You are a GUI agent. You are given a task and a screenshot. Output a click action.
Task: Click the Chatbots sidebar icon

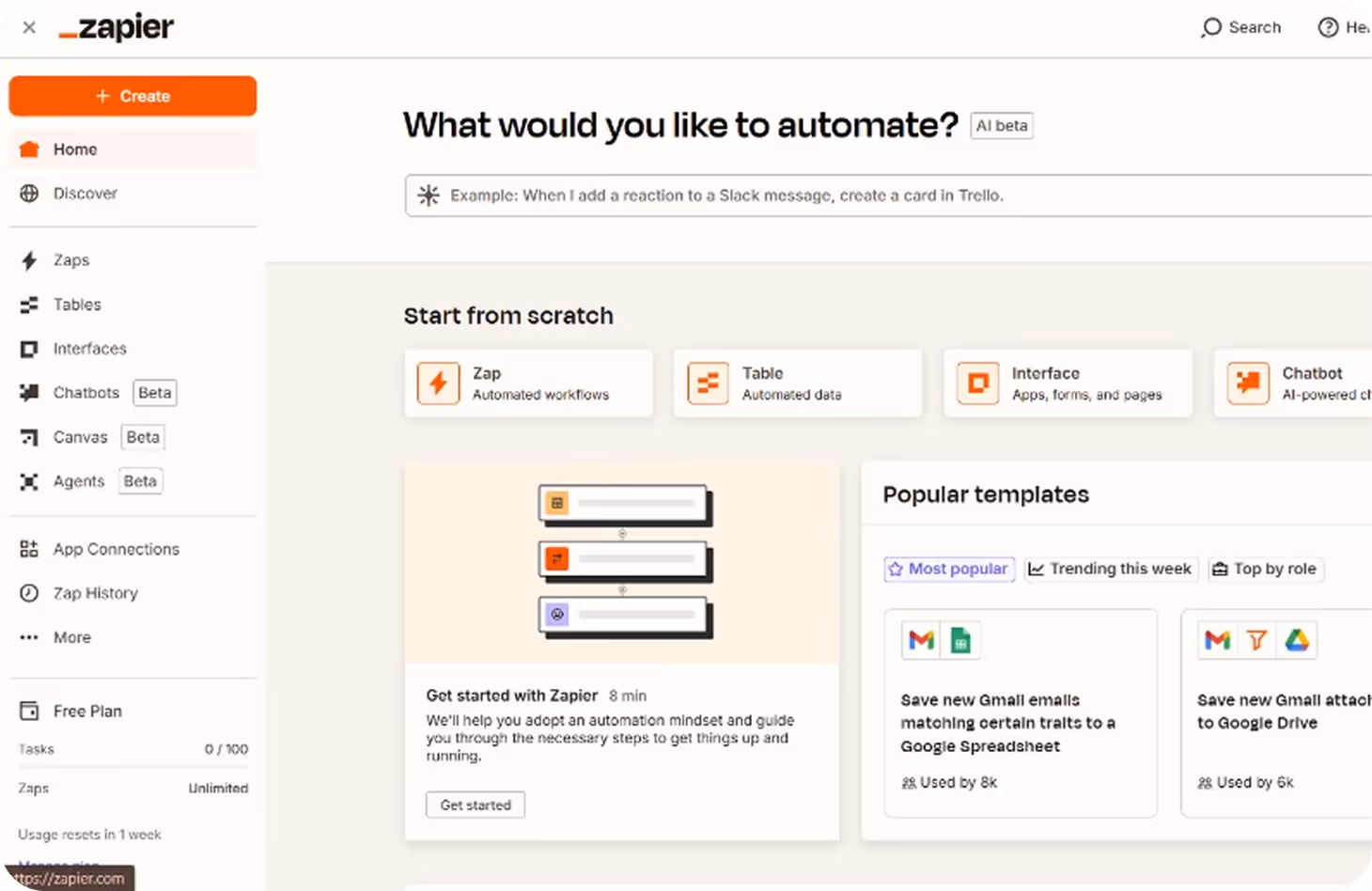[29, 393]
